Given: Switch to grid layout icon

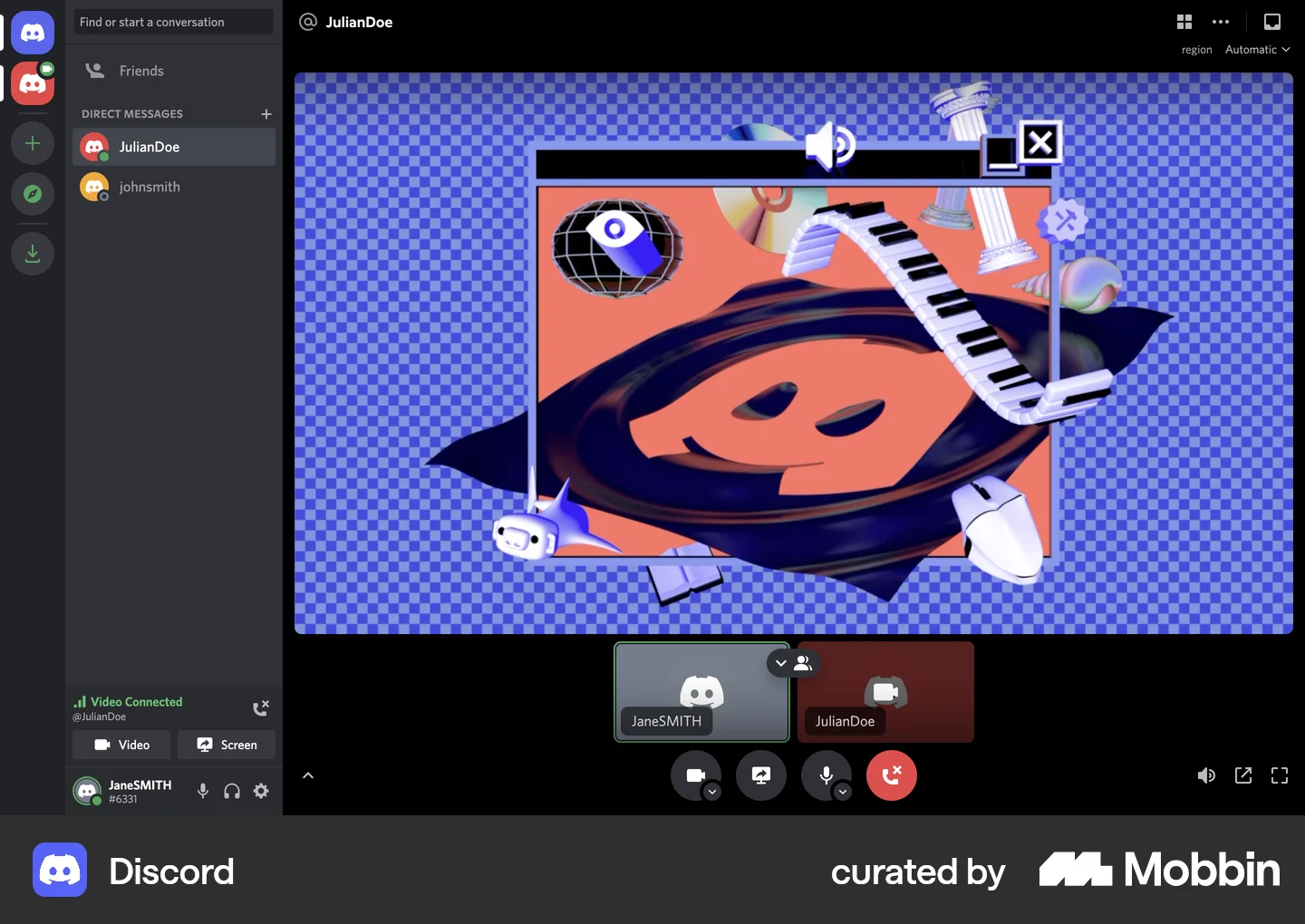Looking at the screenshot, I should point(1184,22).
